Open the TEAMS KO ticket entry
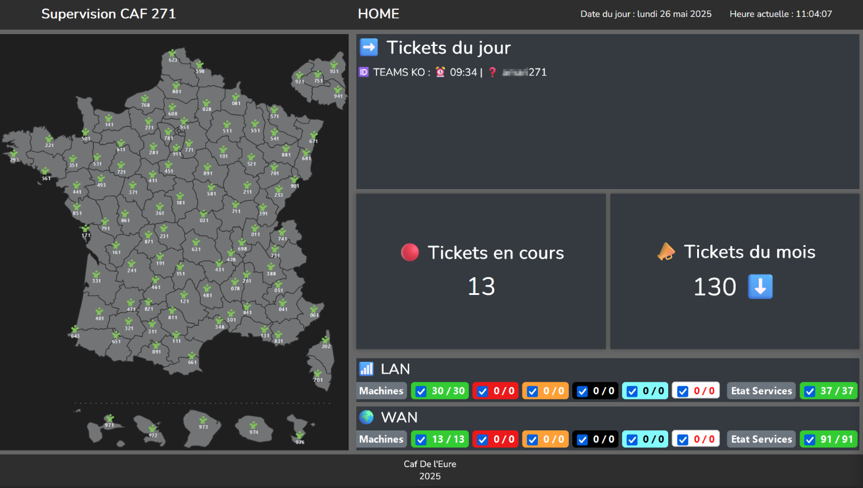Screen dimensions: 863x488 [x=453, y=72]
